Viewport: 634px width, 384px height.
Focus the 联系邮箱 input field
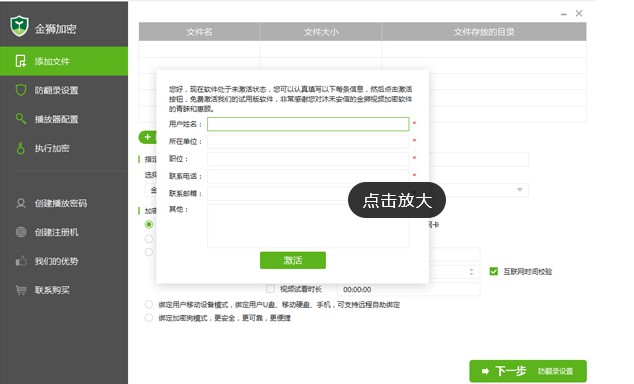(x=308, y=194)
